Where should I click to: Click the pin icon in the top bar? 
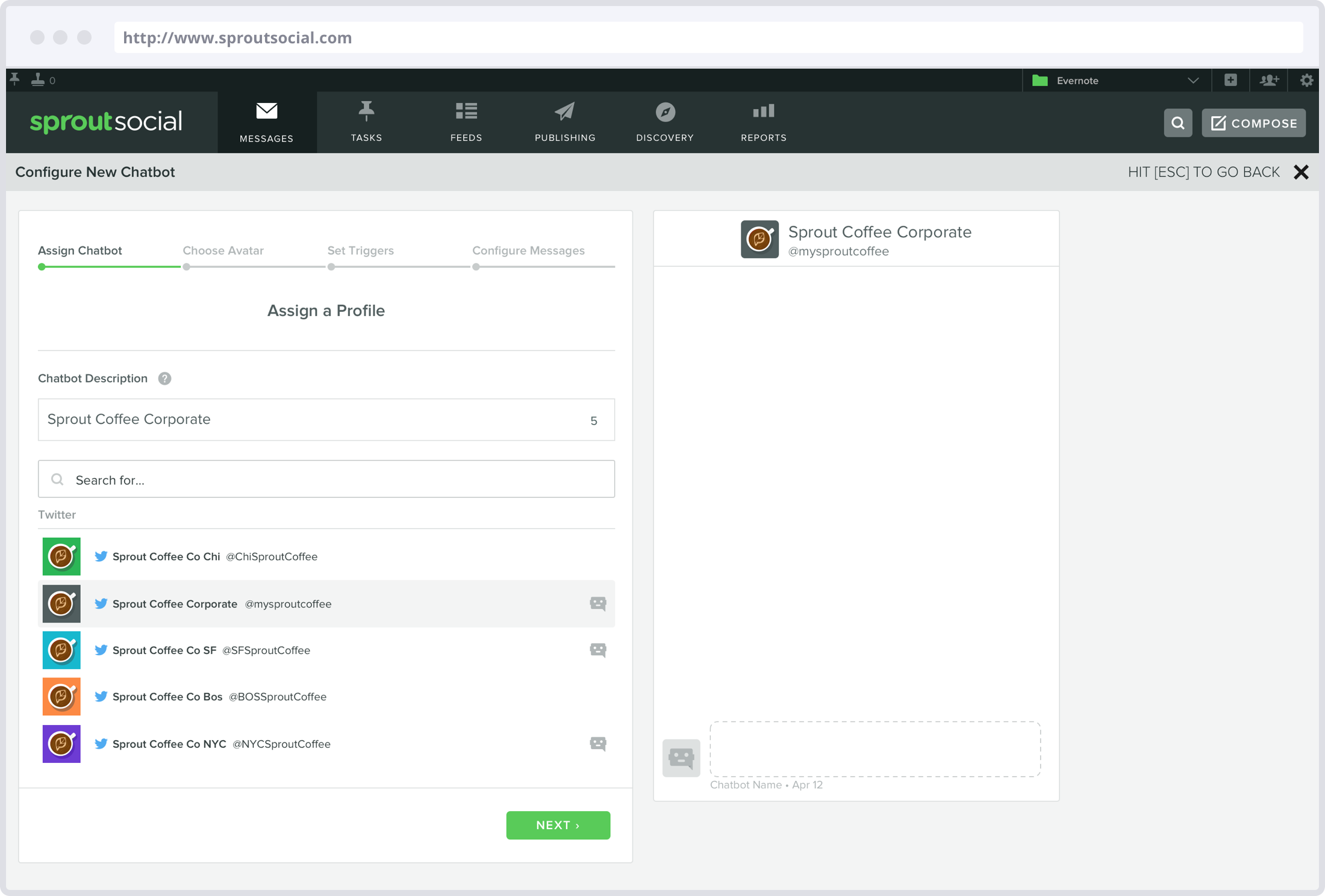[15, 79]
